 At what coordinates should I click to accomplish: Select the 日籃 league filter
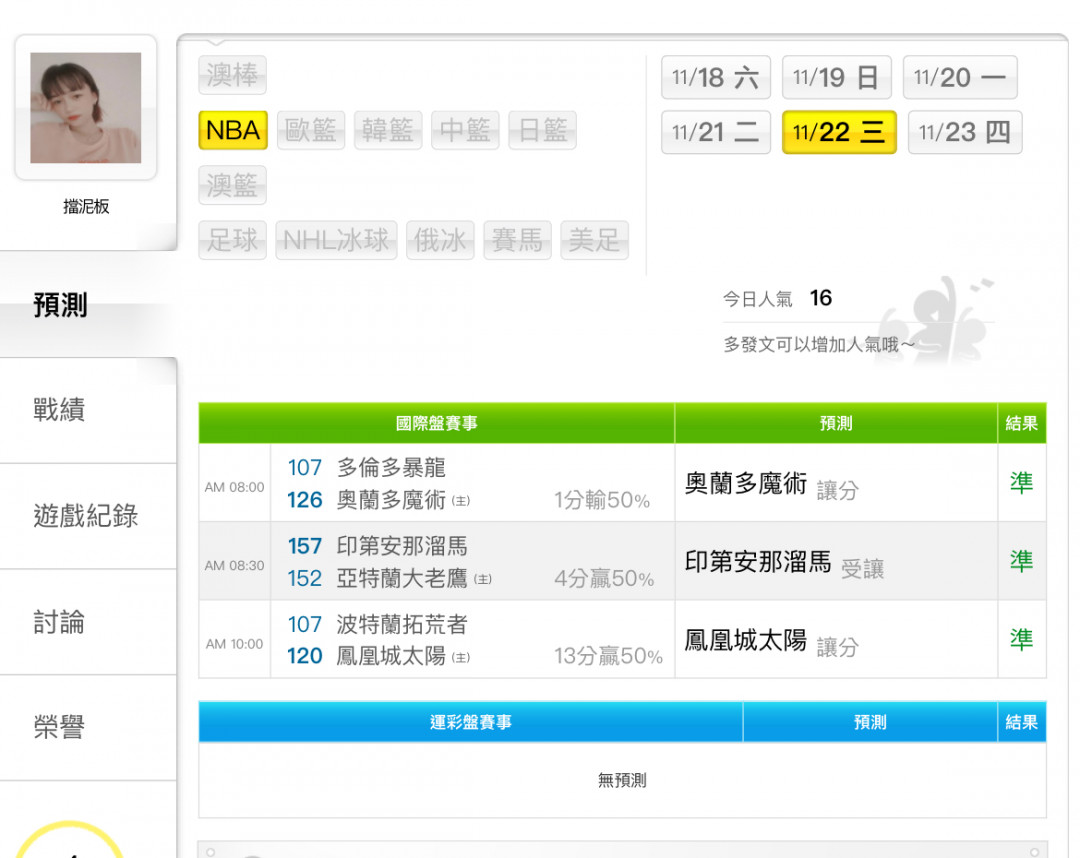(542, 130)
